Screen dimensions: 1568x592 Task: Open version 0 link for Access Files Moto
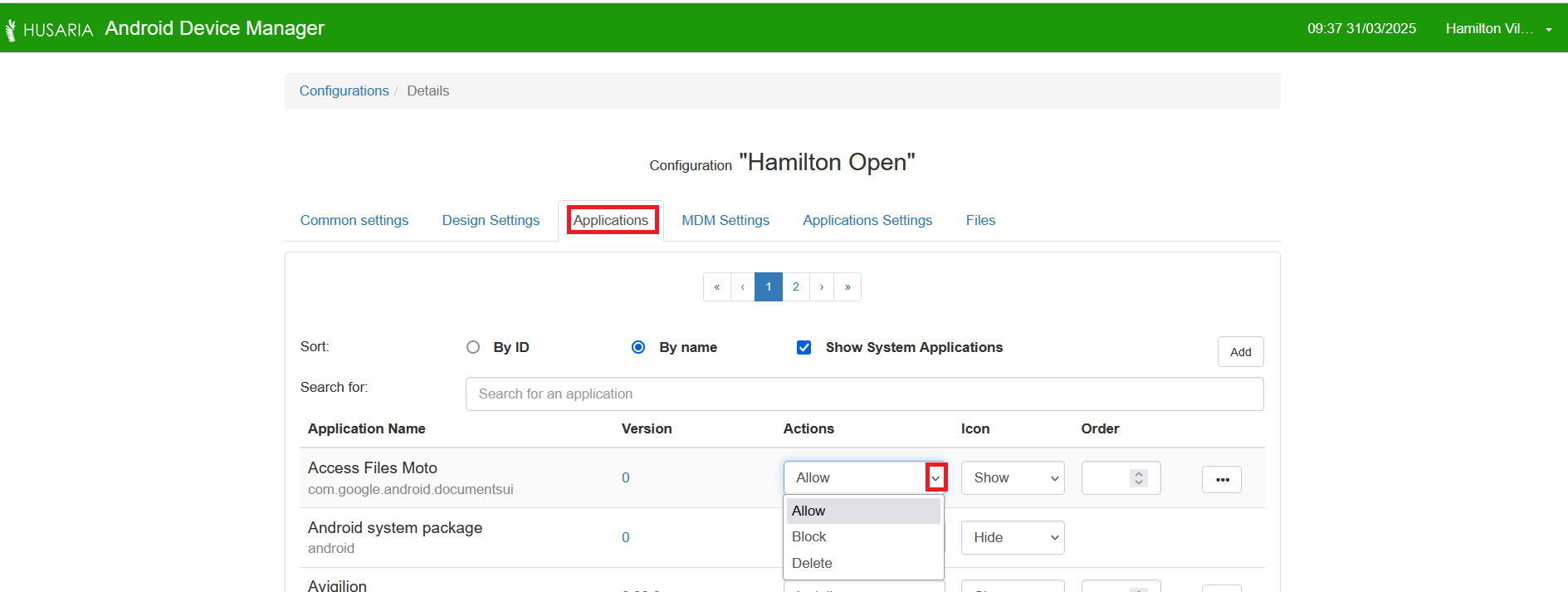626,477
